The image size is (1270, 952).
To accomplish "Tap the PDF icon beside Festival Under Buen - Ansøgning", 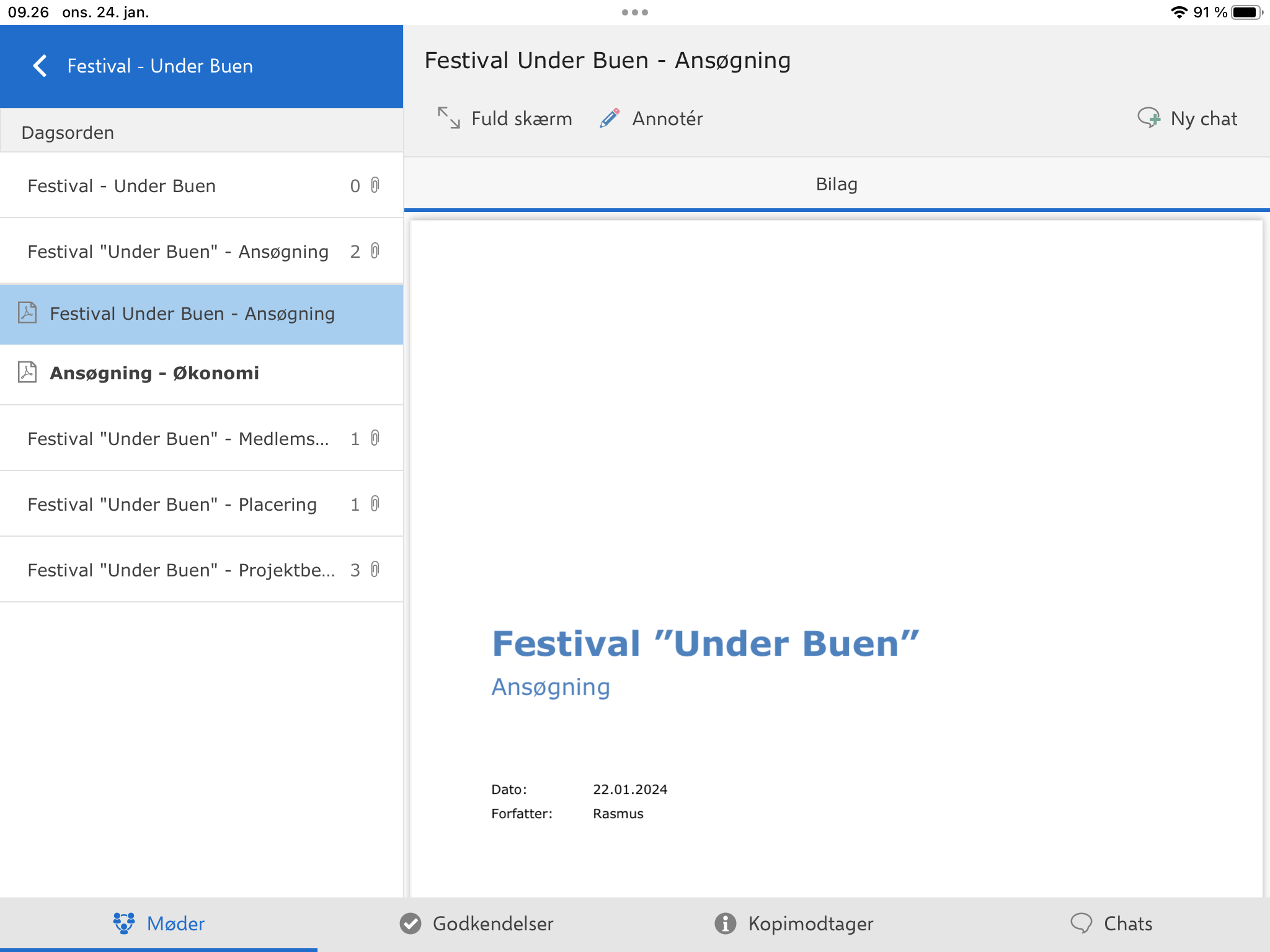I will click(x=27, y=312).
